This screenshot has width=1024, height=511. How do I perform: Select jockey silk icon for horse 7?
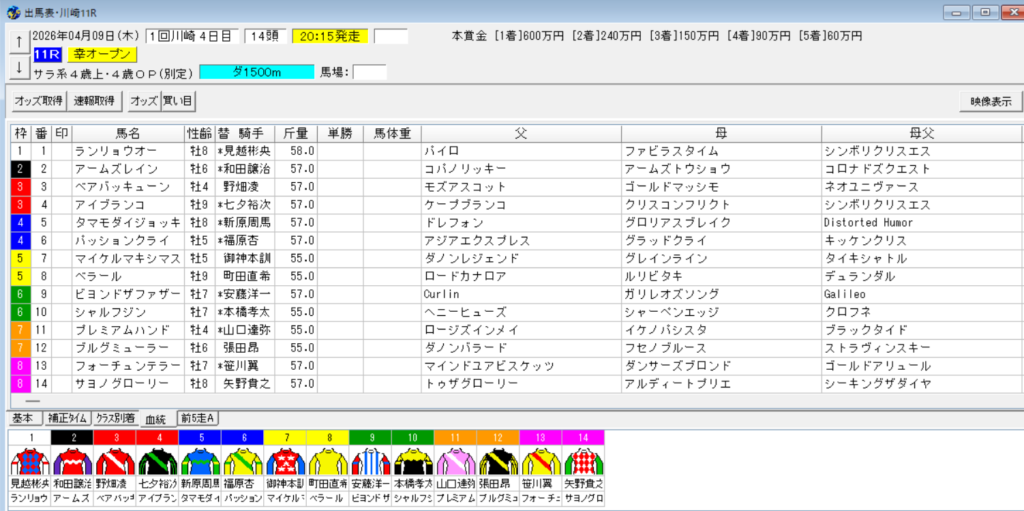pos(284,462)
